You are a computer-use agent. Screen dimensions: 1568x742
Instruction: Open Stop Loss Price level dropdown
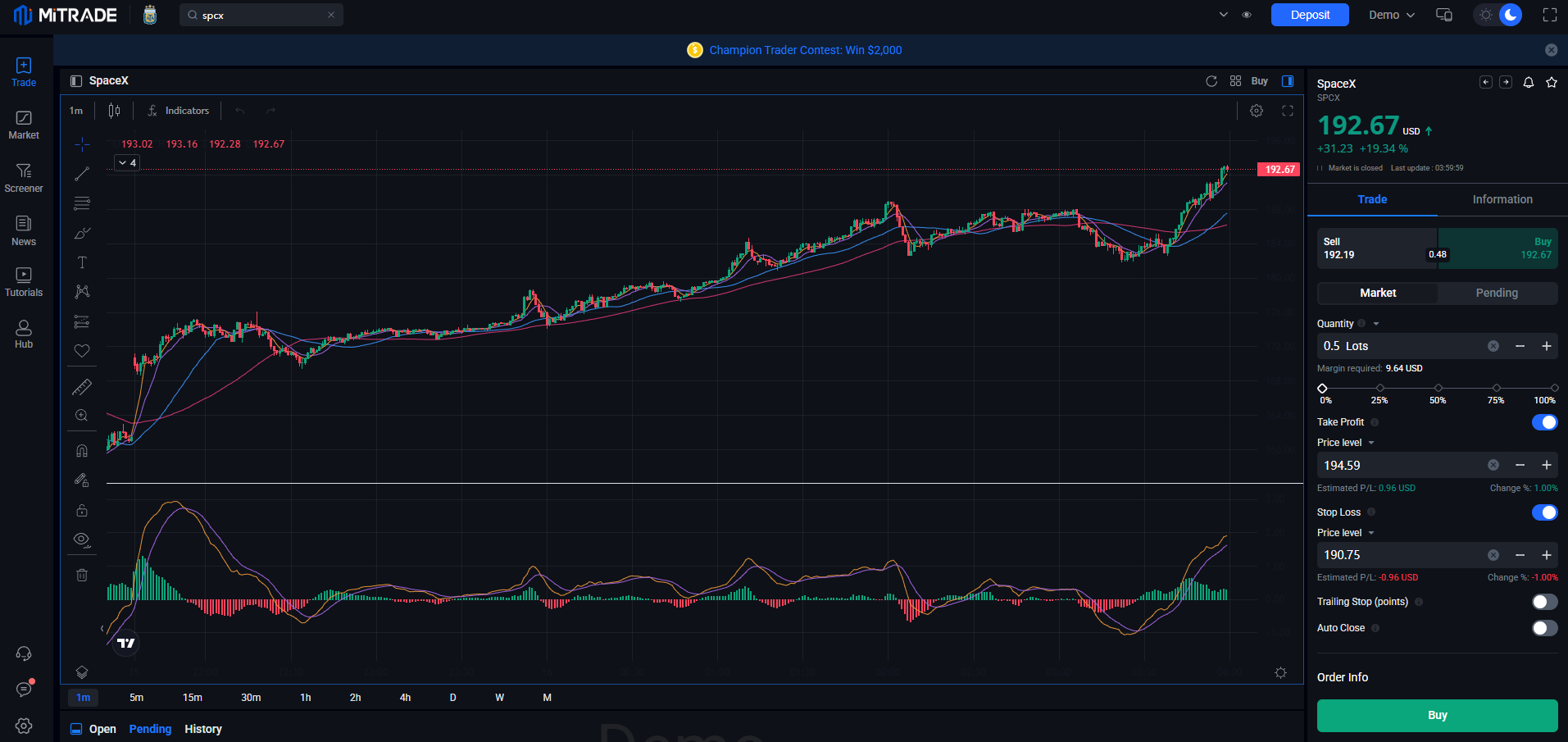pyautogui.click(x=1371, y=533)
